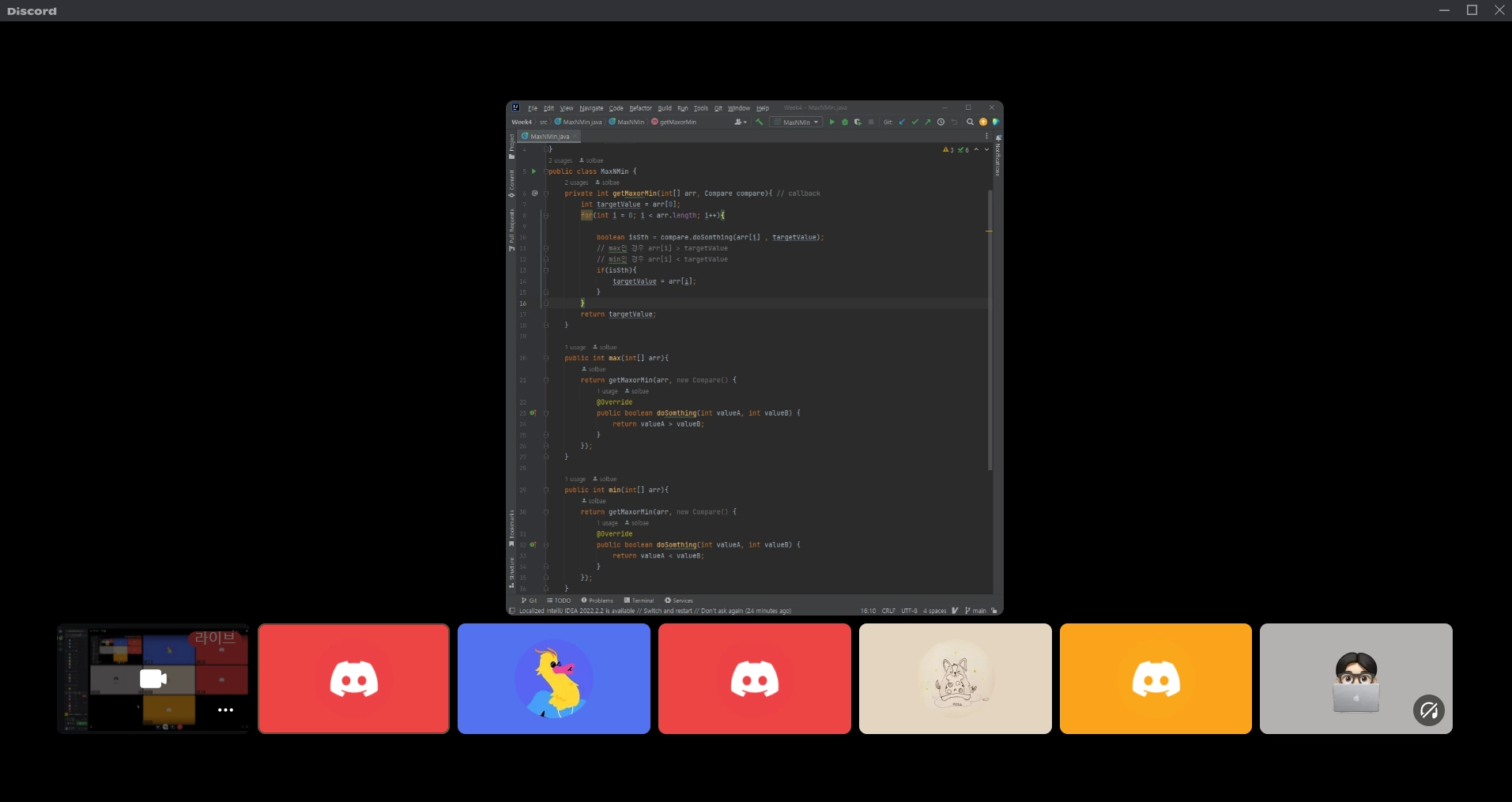Select the sketched dog avatar participant tile

955,679
